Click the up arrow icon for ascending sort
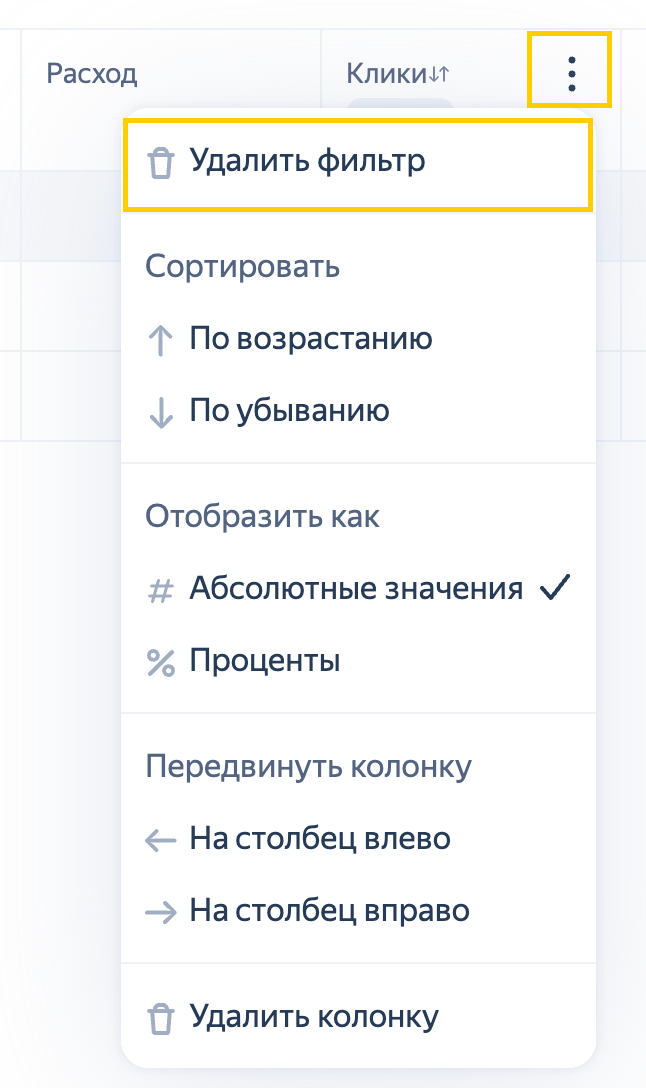The width and height of the screenshot is (646, 1088). tap(160, 341)
